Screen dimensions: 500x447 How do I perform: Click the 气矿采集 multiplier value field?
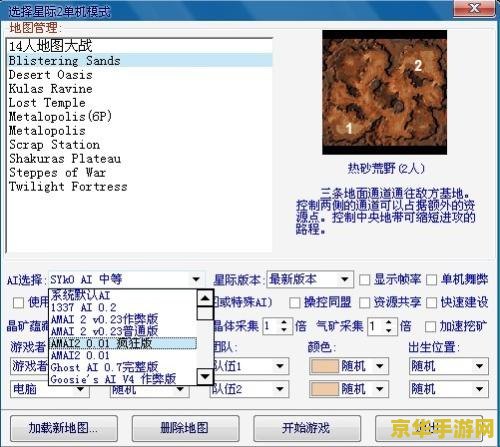point(375,326)
